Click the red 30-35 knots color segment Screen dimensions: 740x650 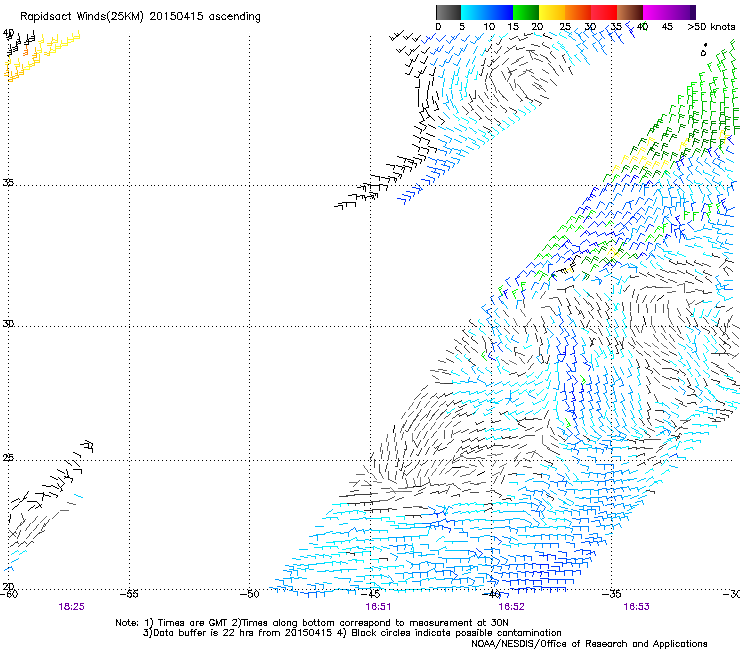(604, 12)
